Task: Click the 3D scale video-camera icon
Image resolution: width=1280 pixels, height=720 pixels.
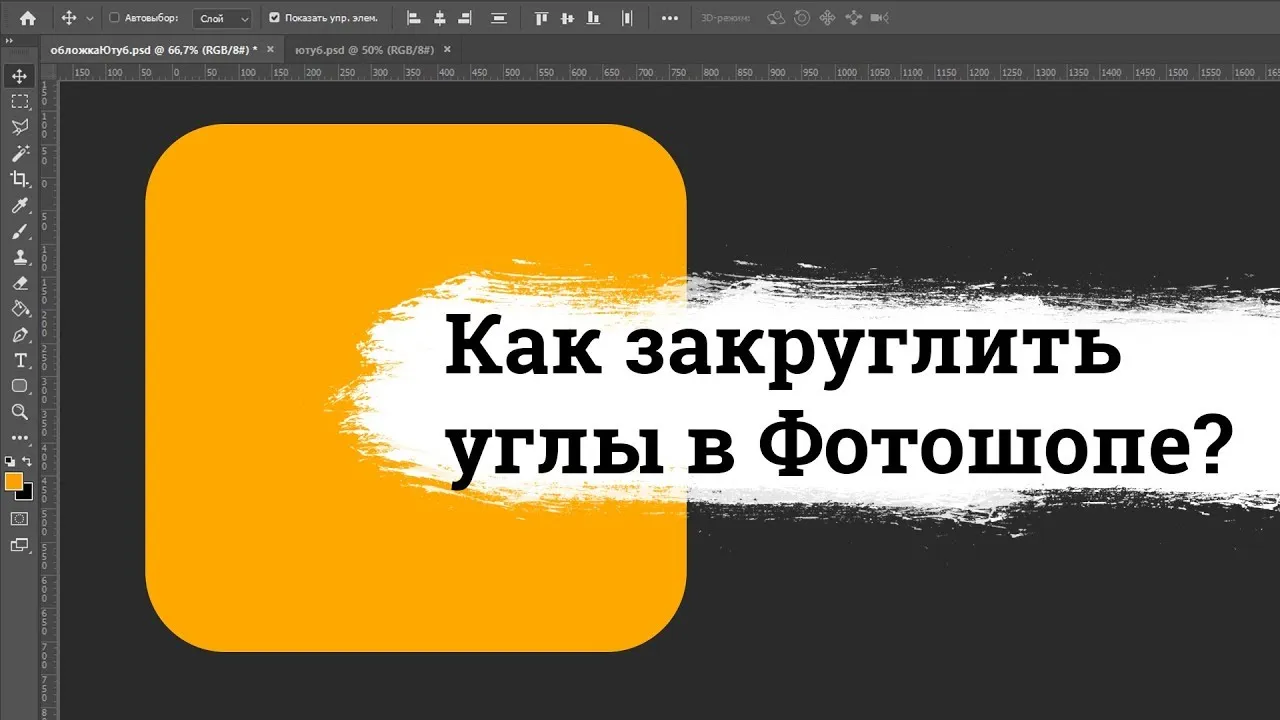Action: [x=879, y=18]
